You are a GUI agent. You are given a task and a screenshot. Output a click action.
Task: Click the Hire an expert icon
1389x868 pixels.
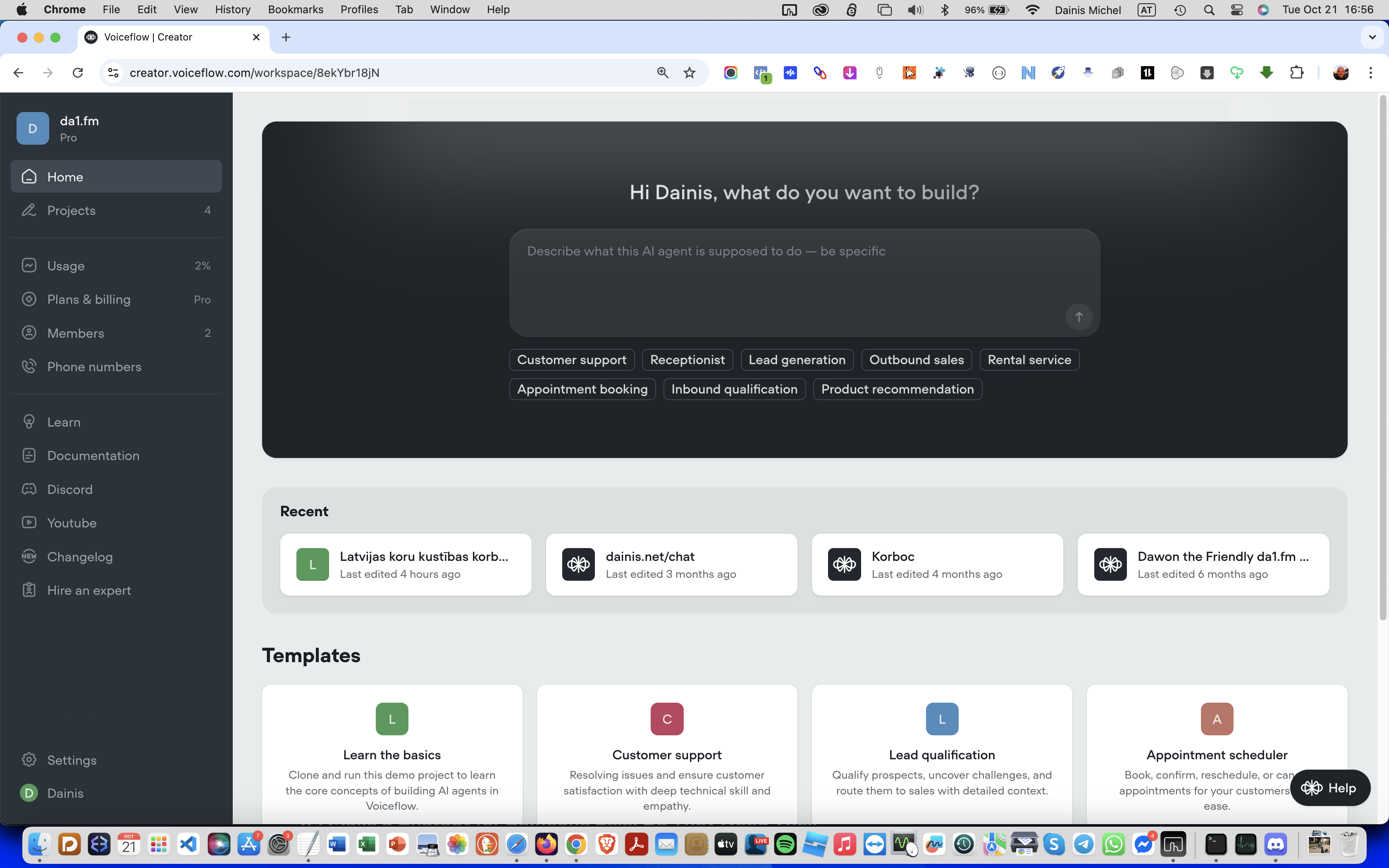pos(29,590)
